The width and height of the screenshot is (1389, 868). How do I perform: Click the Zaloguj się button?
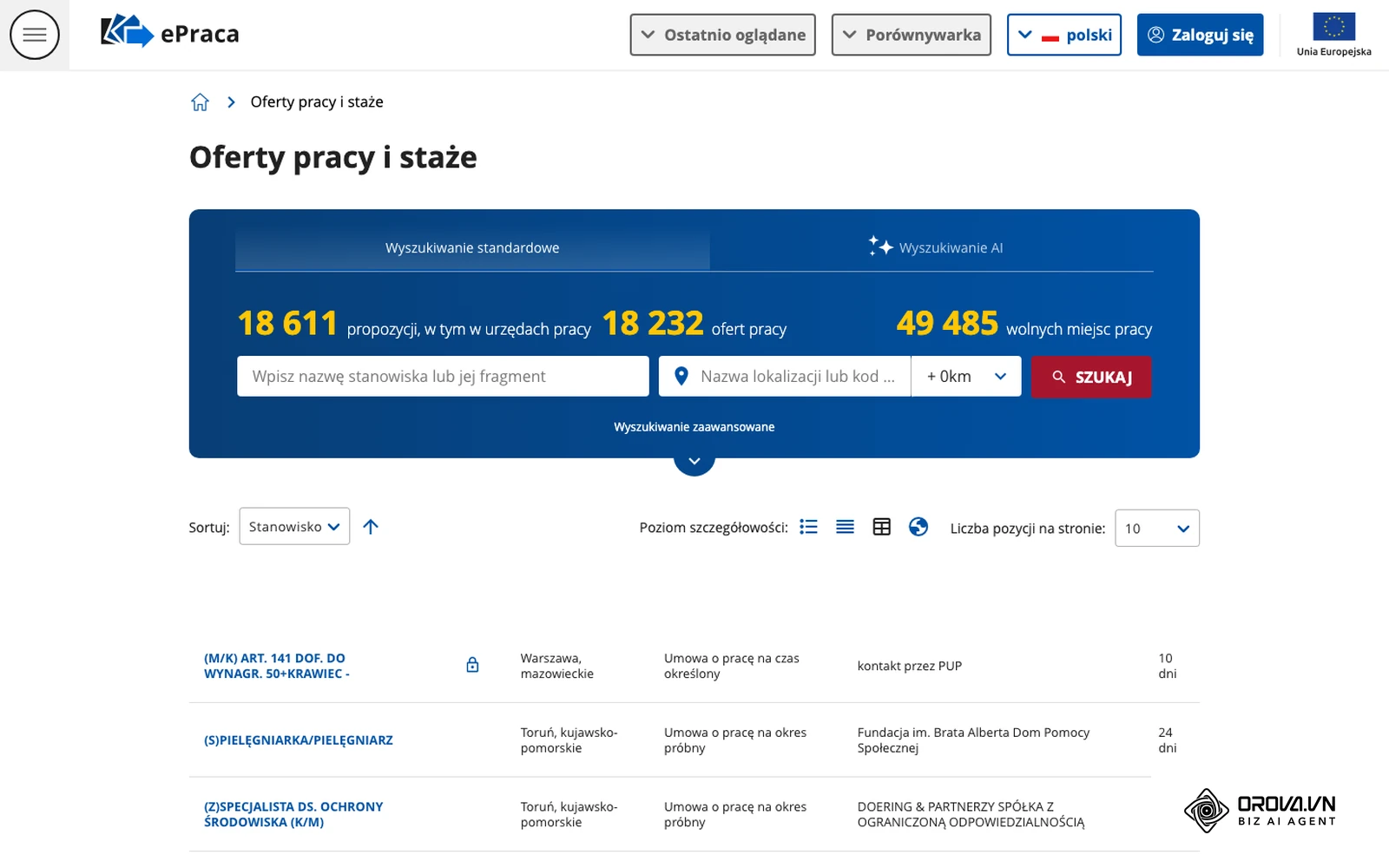pos(1200,35)
